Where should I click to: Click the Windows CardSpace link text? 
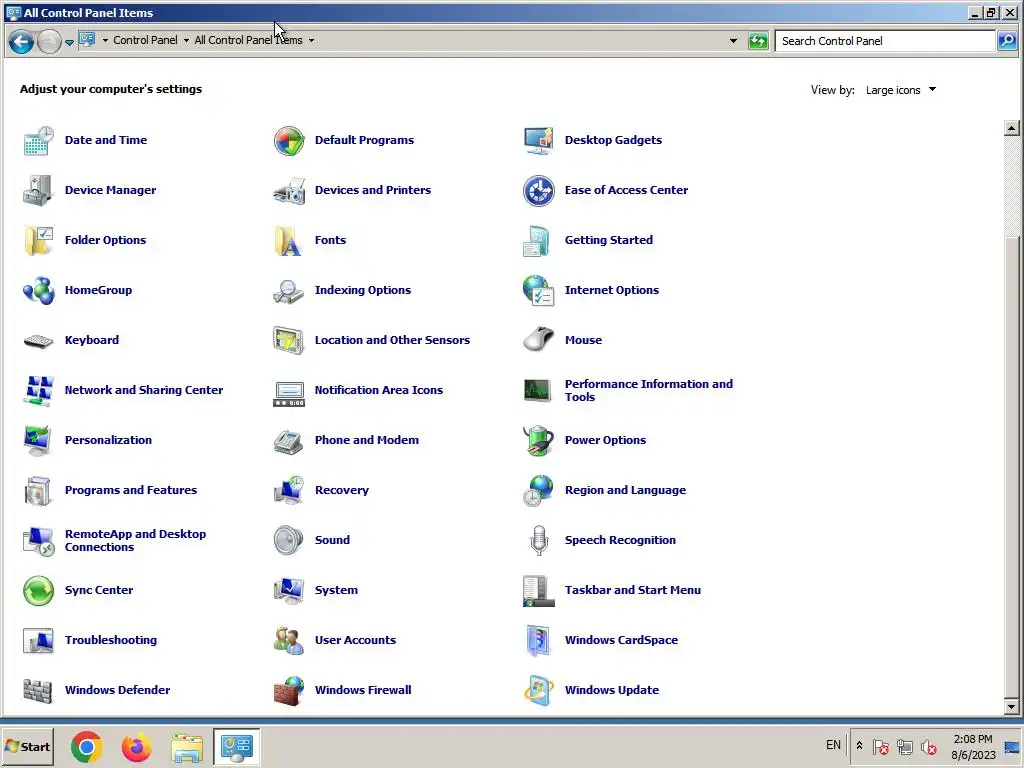[621, 640]
